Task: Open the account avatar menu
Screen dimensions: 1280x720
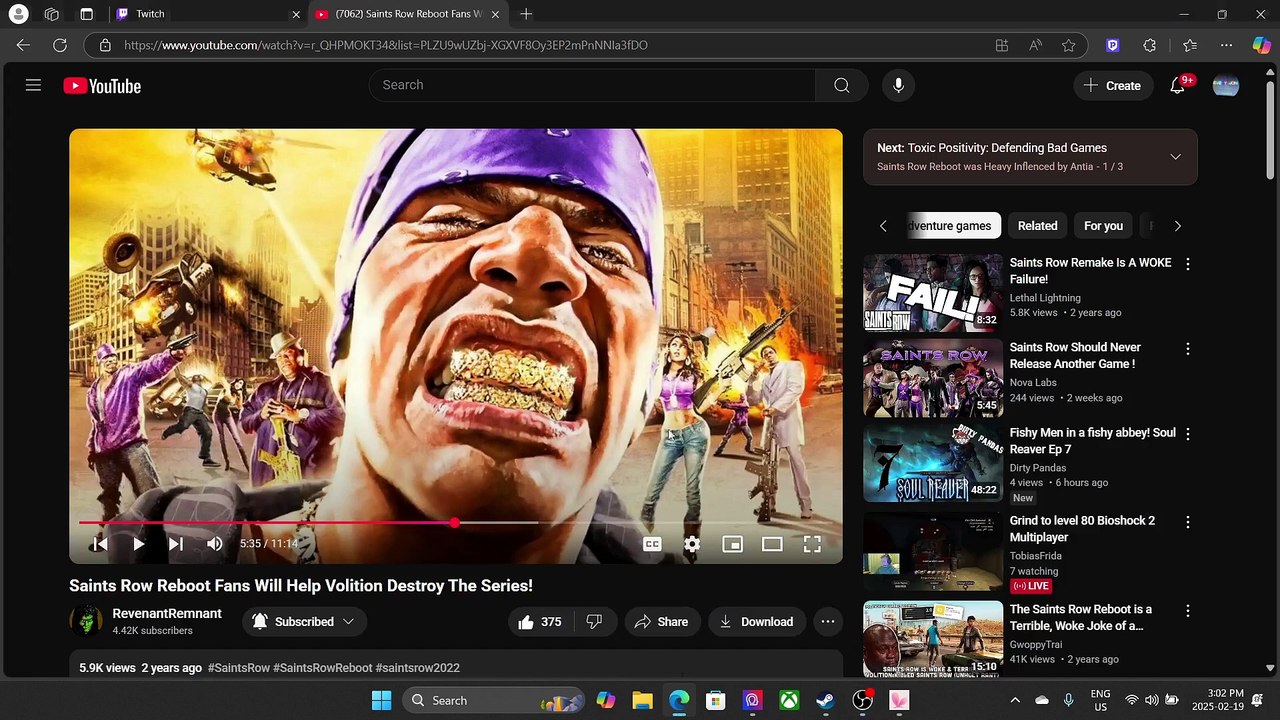Action: point(1226,86)
